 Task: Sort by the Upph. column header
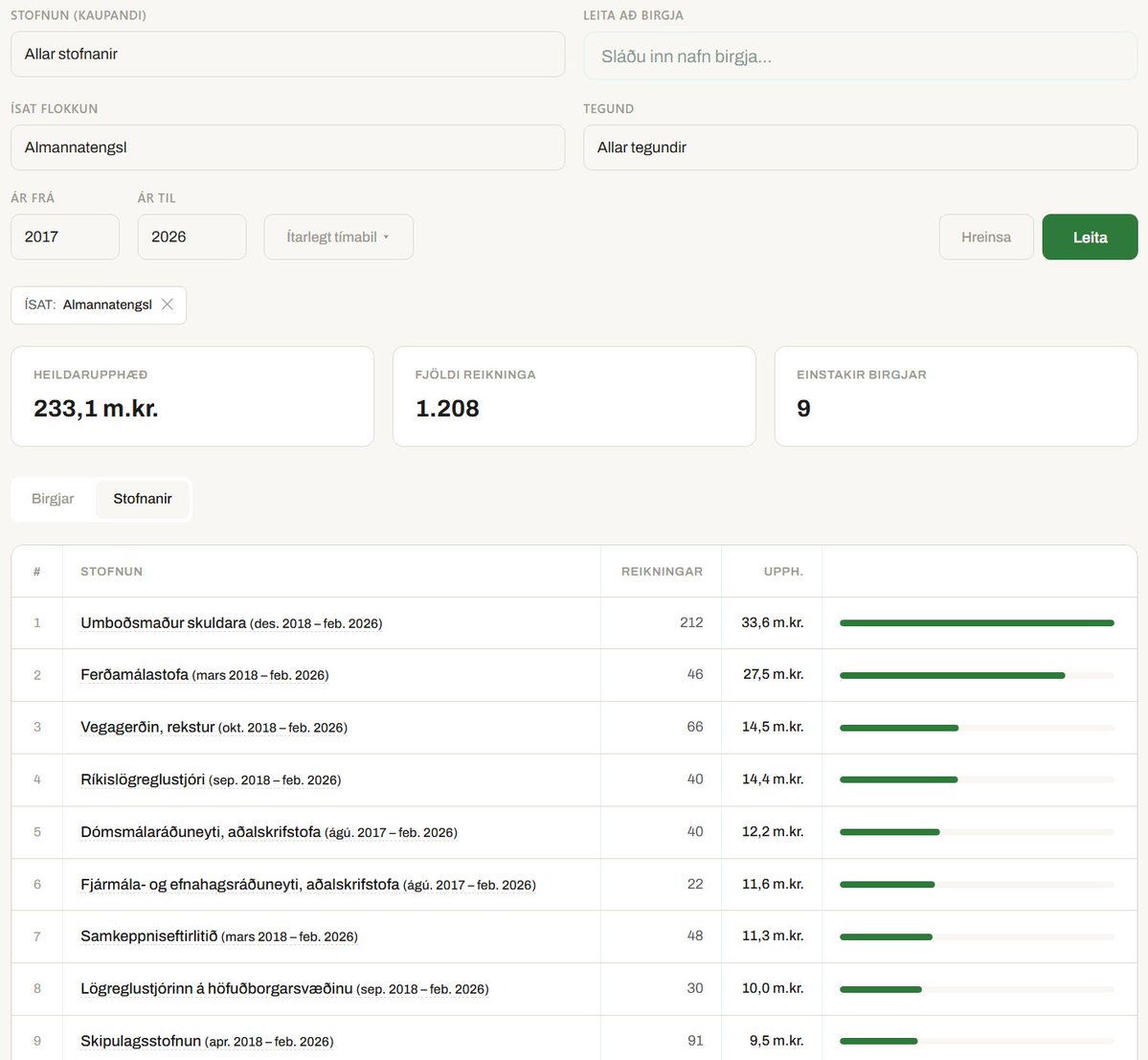pos(783,571)
